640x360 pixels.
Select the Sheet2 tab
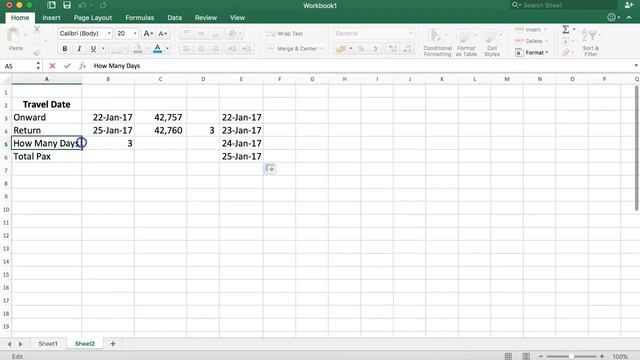[85, 344]
